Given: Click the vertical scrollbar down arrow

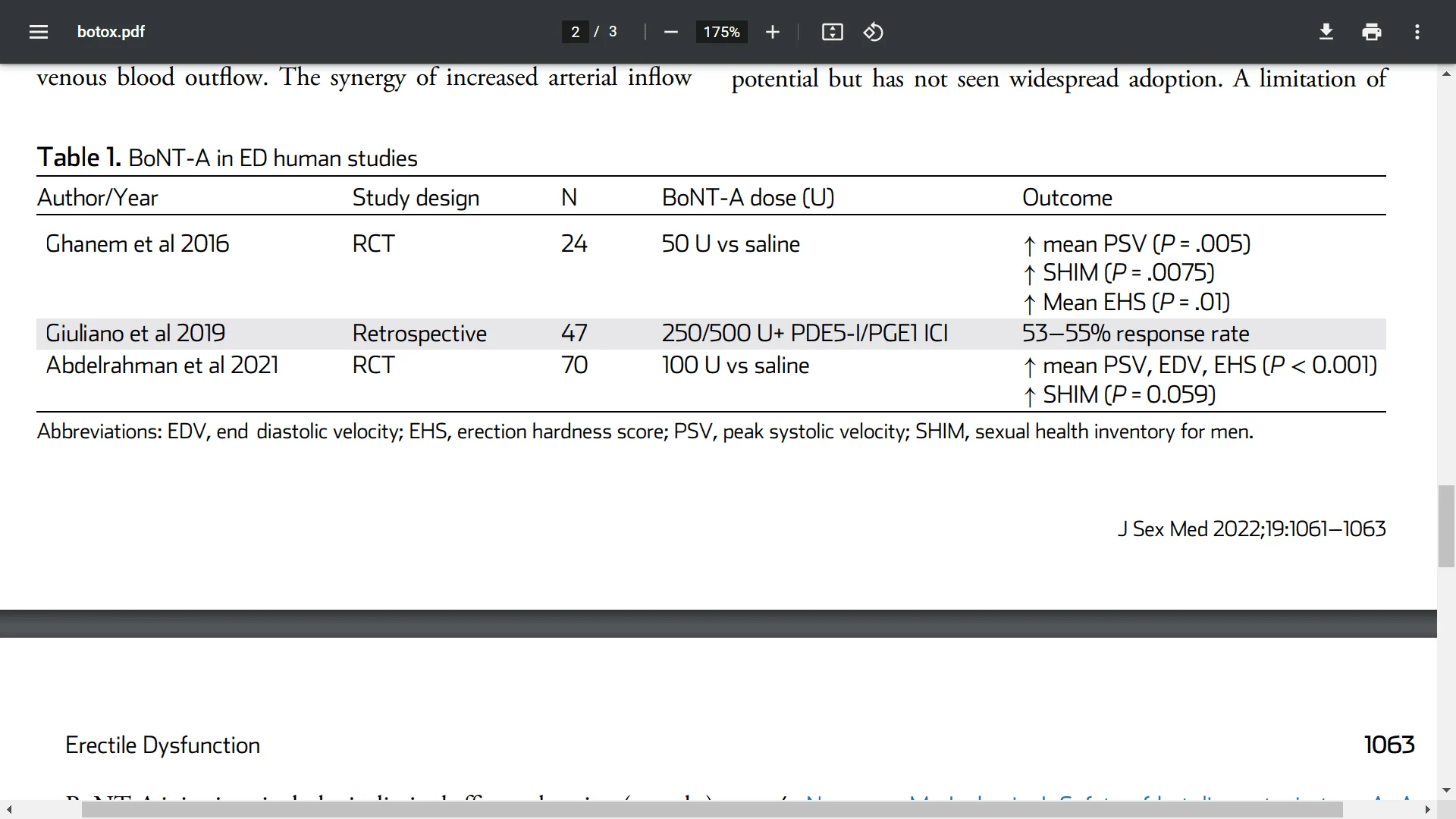Looking at the screenshot, I should click(x=1446, y=790).
